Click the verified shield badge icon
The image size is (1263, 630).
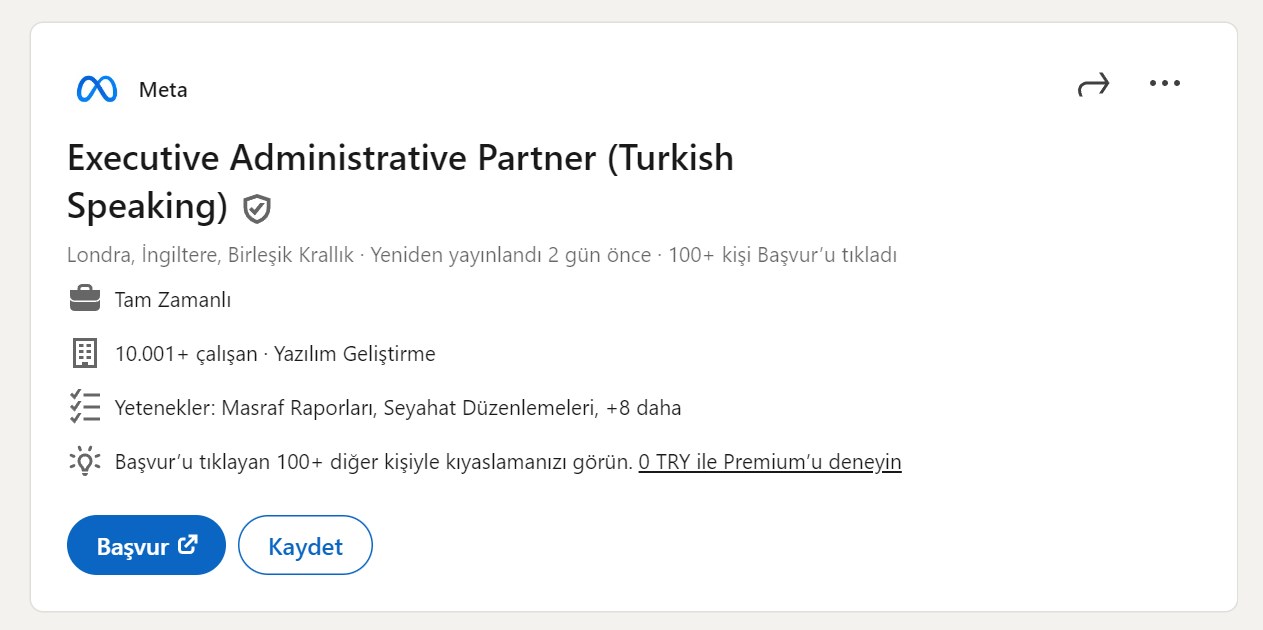point(258,209)
